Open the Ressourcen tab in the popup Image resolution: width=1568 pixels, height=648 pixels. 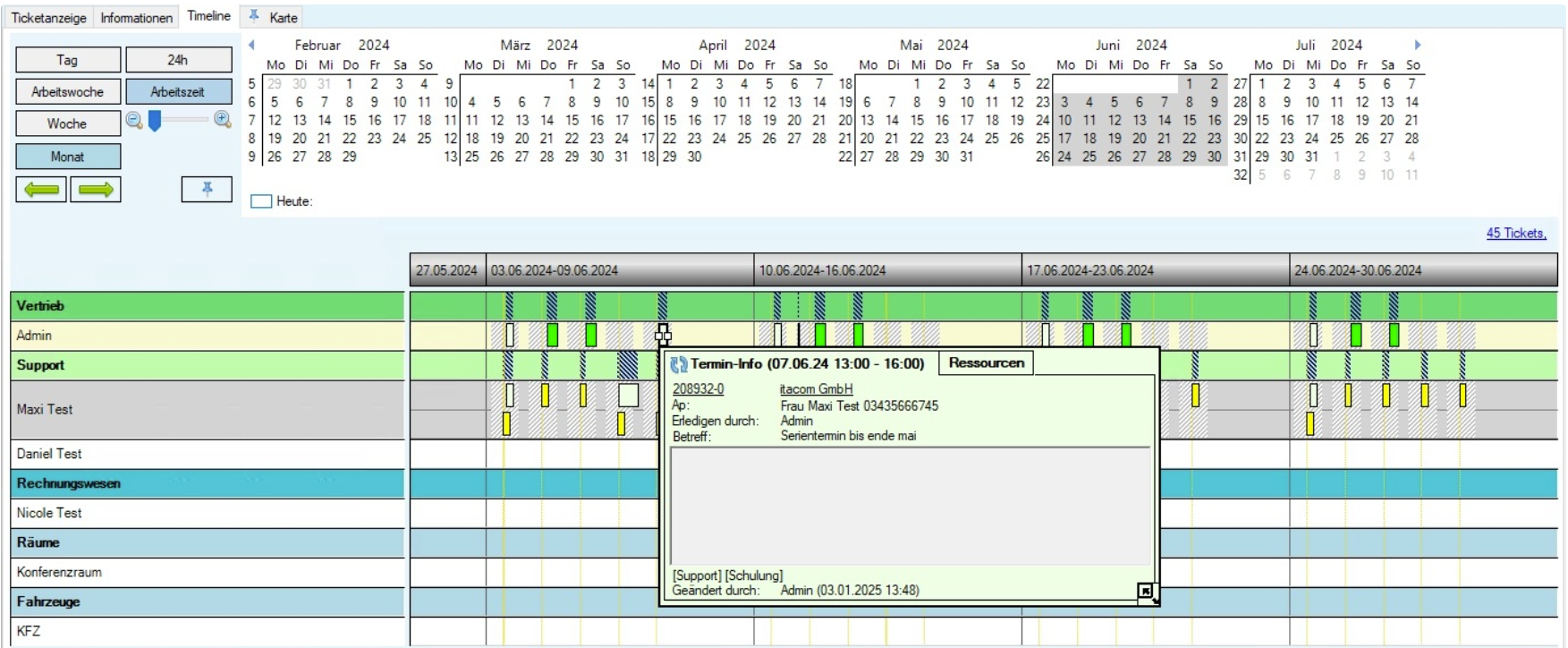(x=986, y=362)
